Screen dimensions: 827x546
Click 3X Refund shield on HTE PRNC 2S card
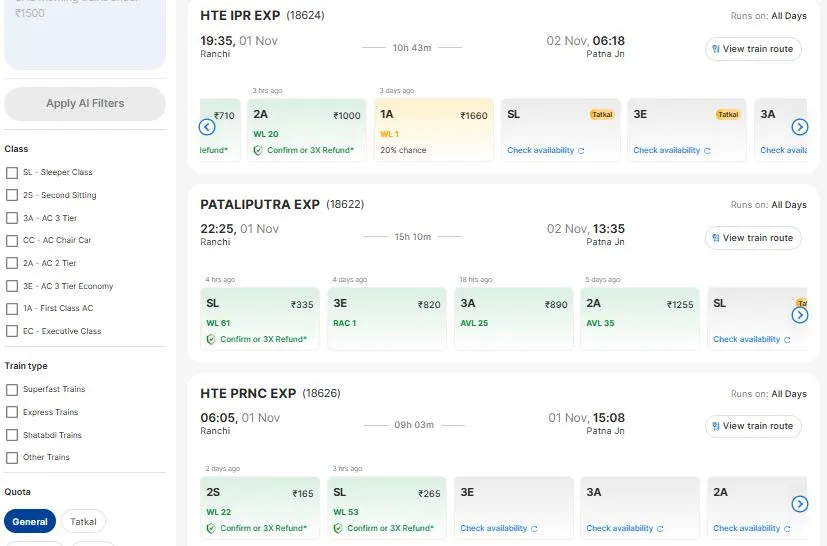click(x=211, y=529)
